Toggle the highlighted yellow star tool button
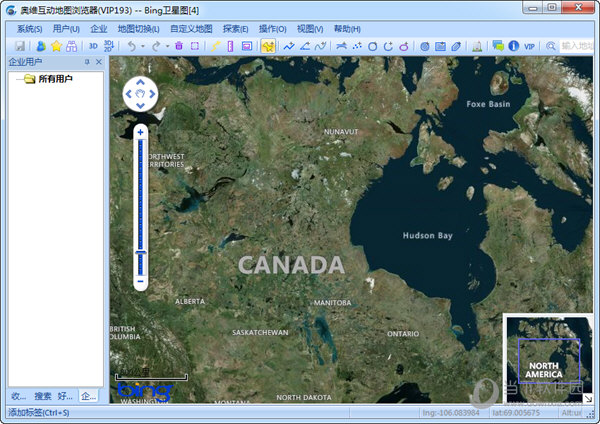The height and width of the screenshot is (424, 600). pos(268,46)
